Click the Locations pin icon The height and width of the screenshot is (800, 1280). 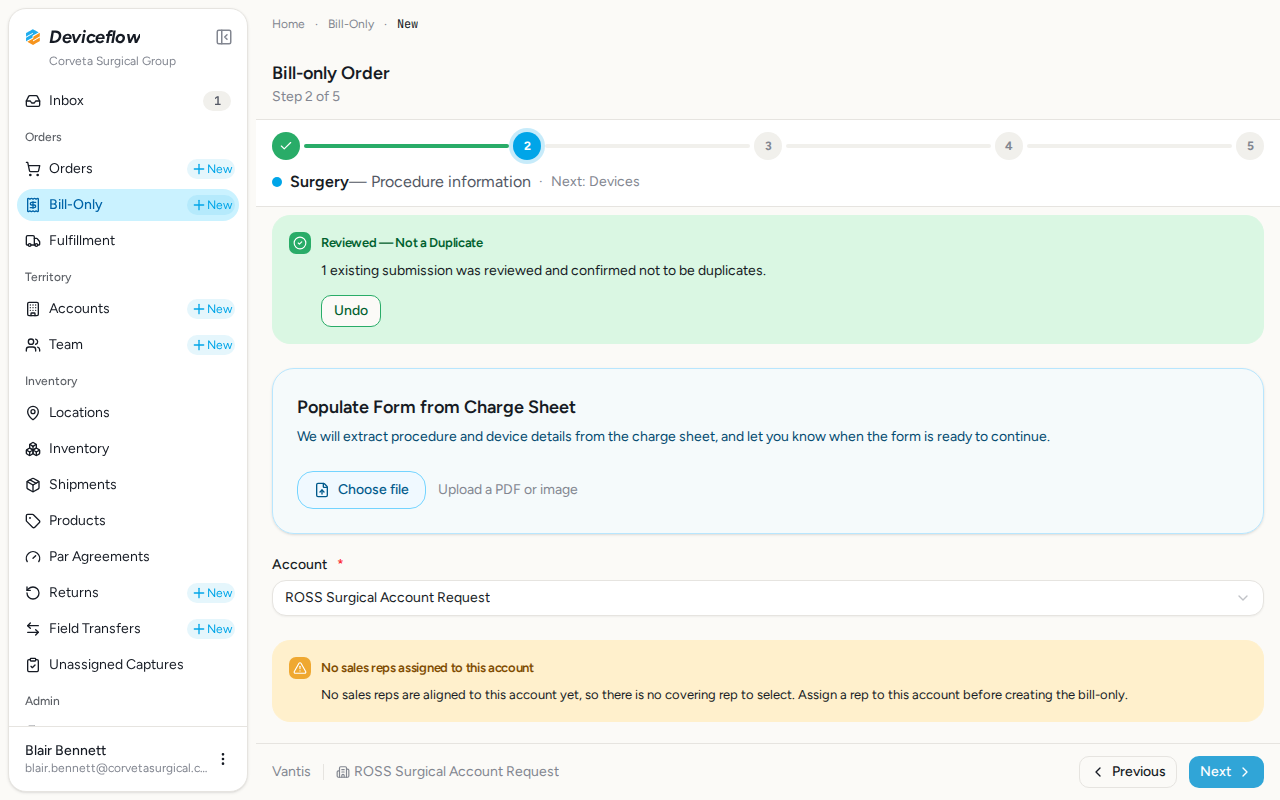coord(33,413)
